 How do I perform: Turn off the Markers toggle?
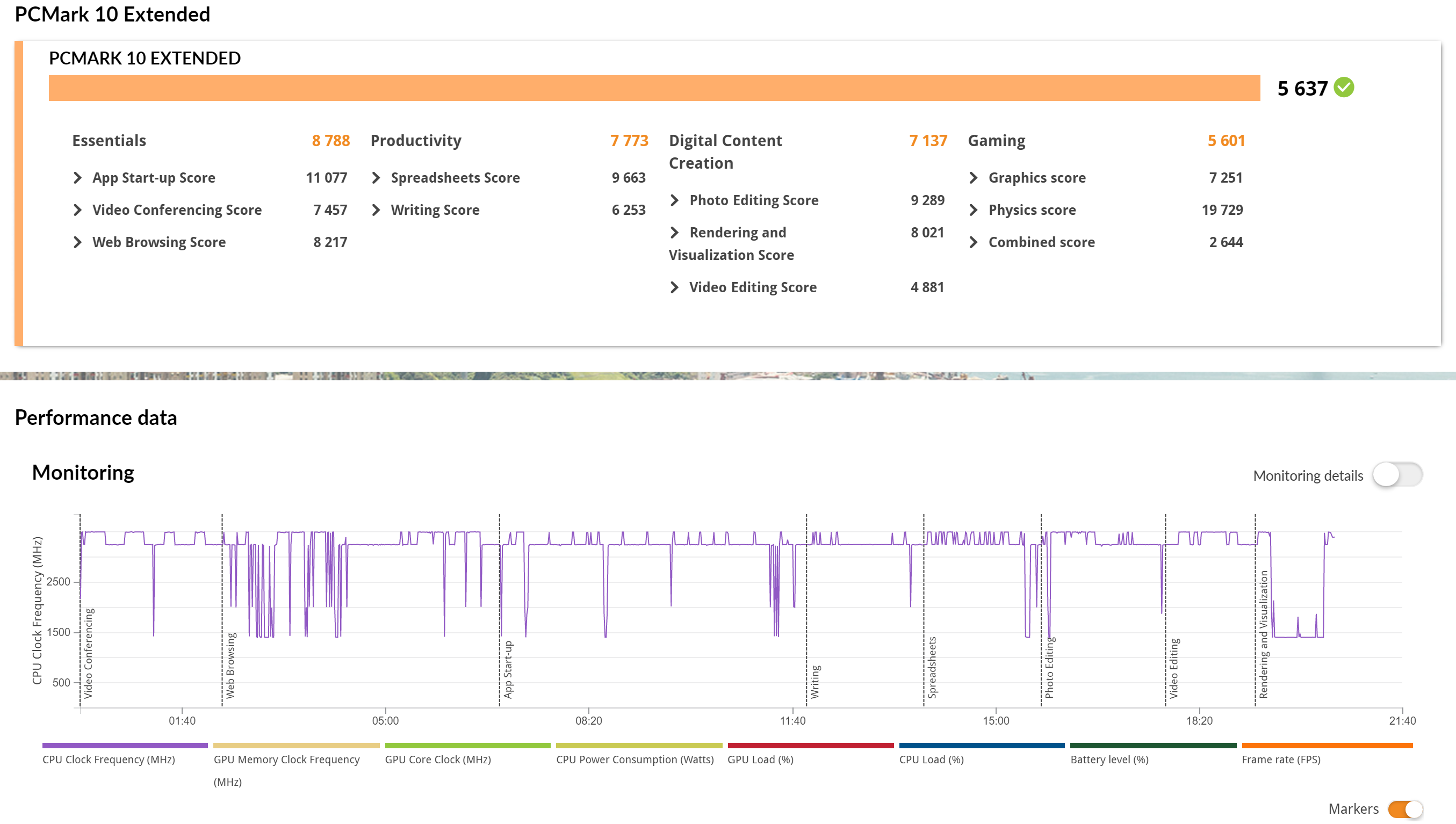(1405, 809)
